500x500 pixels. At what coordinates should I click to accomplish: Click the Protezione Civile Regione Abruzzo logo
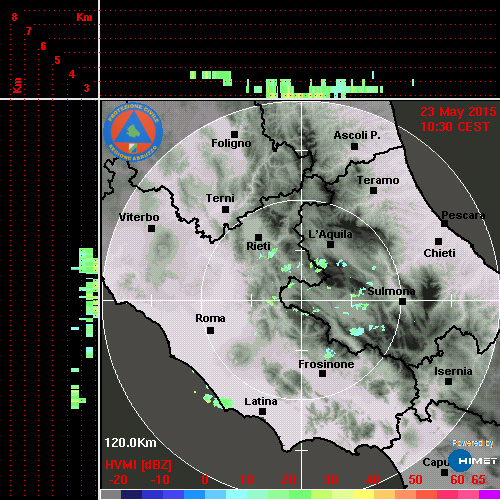[x=133, y=132]
